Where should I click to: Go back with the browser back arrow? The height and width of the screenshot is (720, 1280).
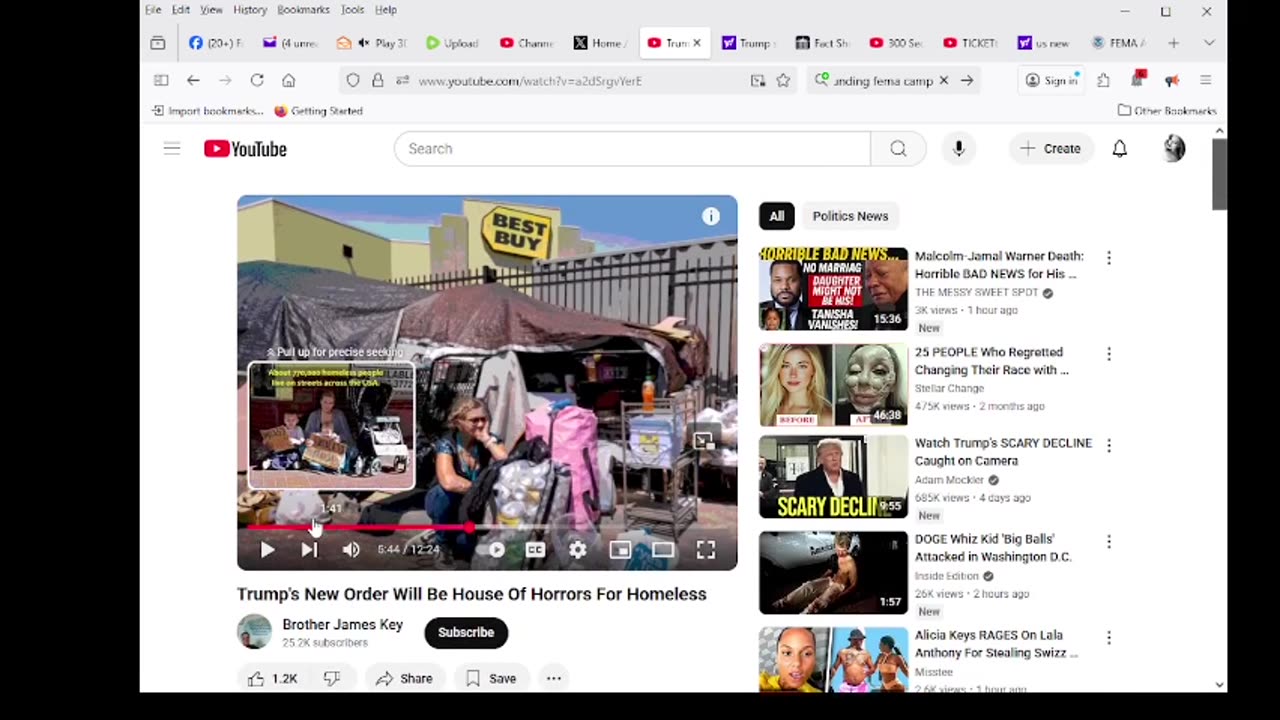click(193, 80)
